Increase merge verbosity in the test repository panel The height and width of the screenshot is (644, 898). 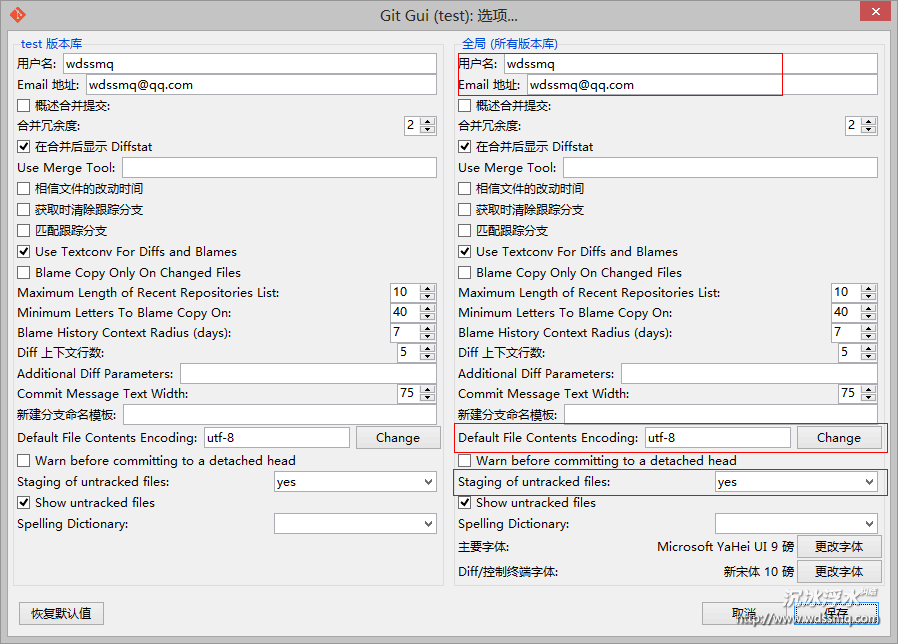click(428, 121)
